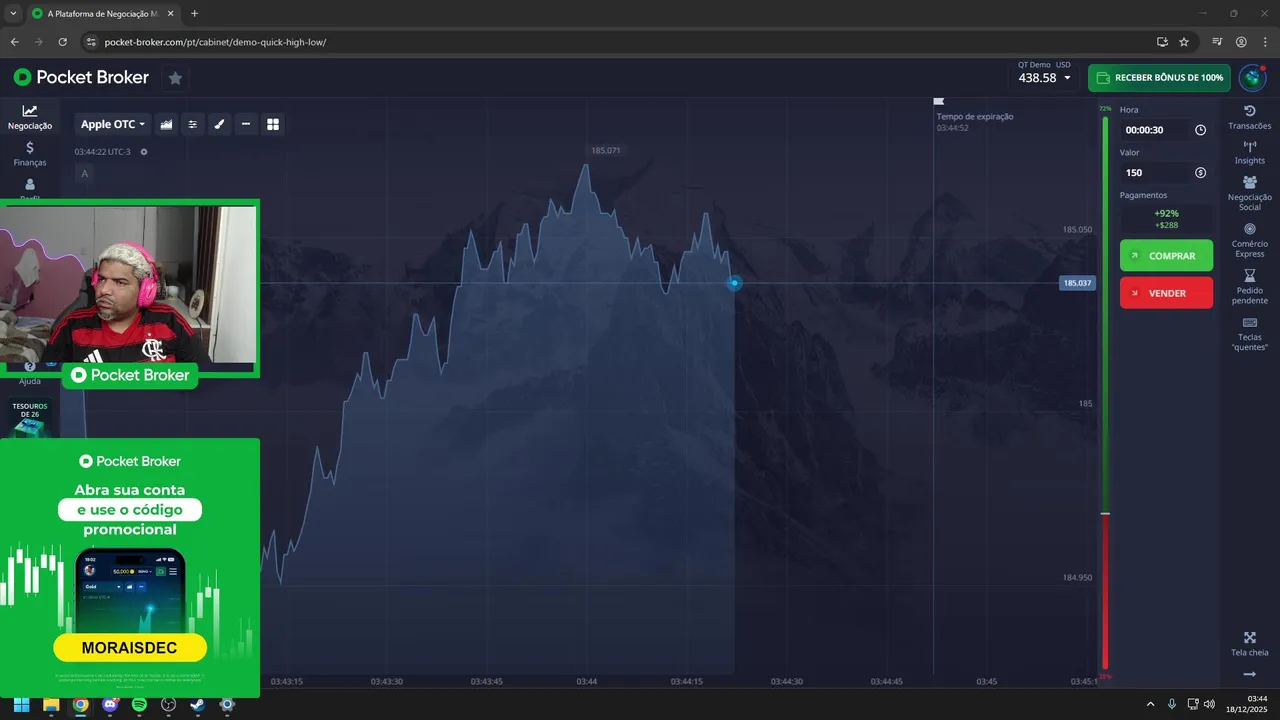1280x720 pixels.
Task: Open Chrome media control icon
Action: tap(1217, 42)
